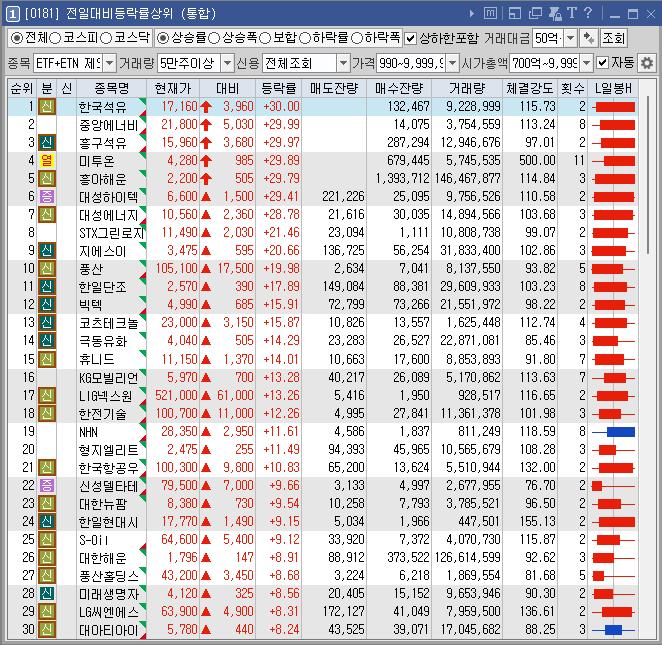The image size is (662, 645).
Task: Toggle the 상하한포함 checkbox
Action: pos(410,38)
